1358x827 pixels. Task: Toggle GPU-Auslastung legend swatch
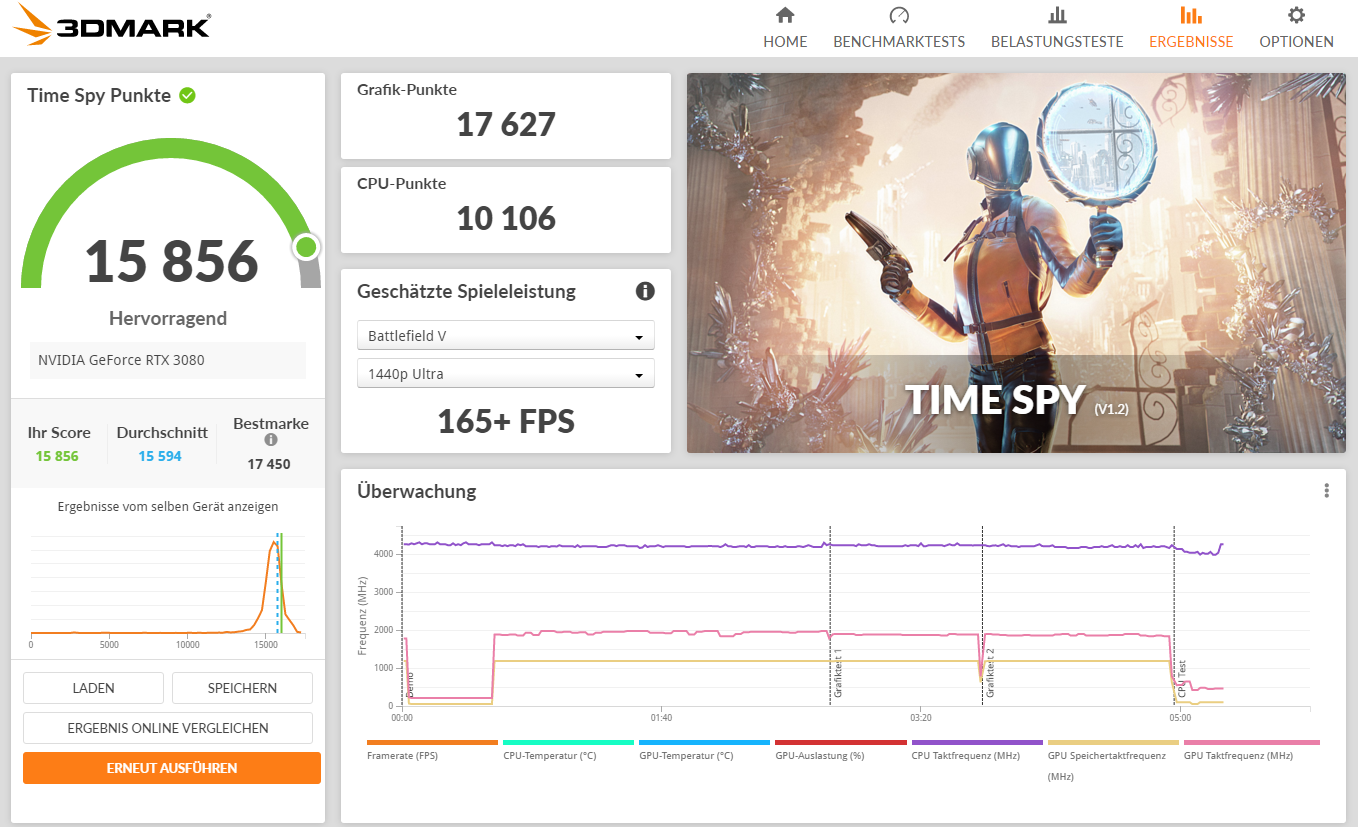840,743
